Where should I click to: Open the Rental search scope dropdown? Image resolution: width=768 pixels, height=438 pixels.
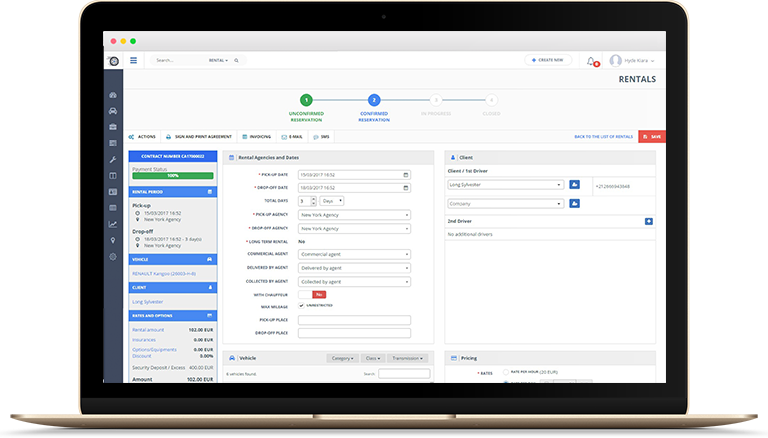pyautogui.click(x=218, y=60)
